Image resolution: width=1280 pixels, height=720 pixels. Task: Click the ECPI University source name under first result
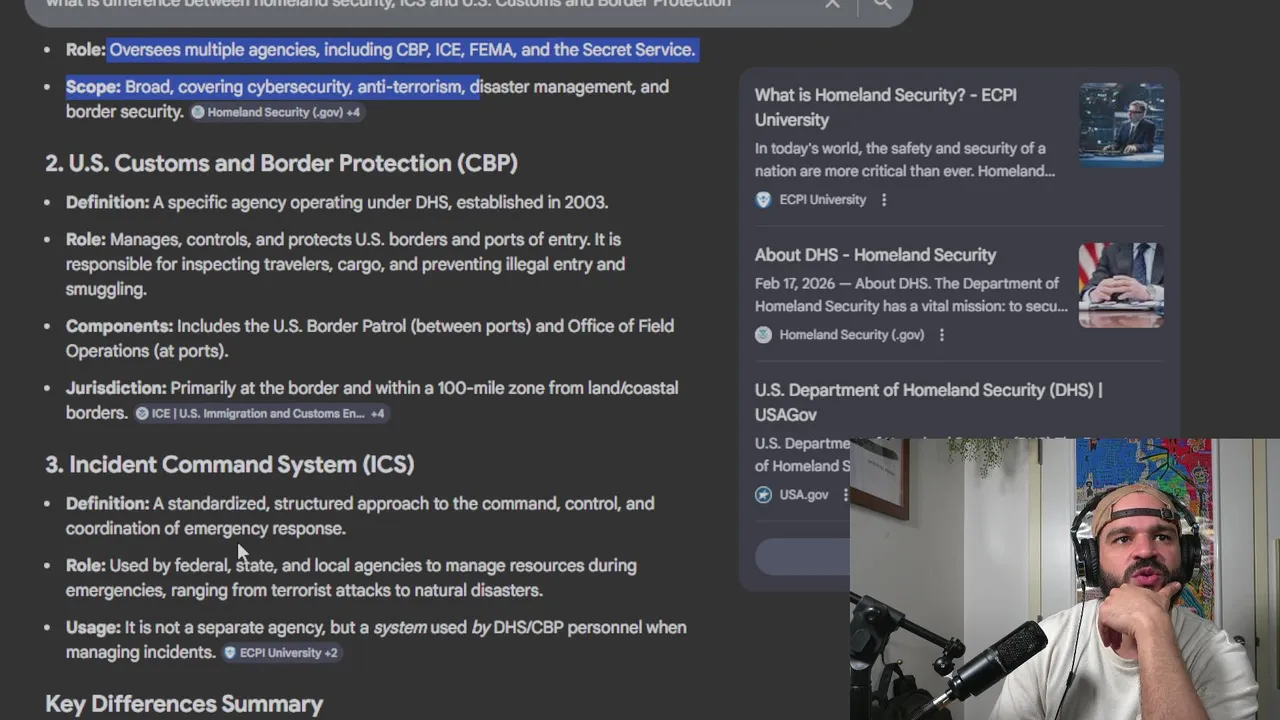(822, 200)
